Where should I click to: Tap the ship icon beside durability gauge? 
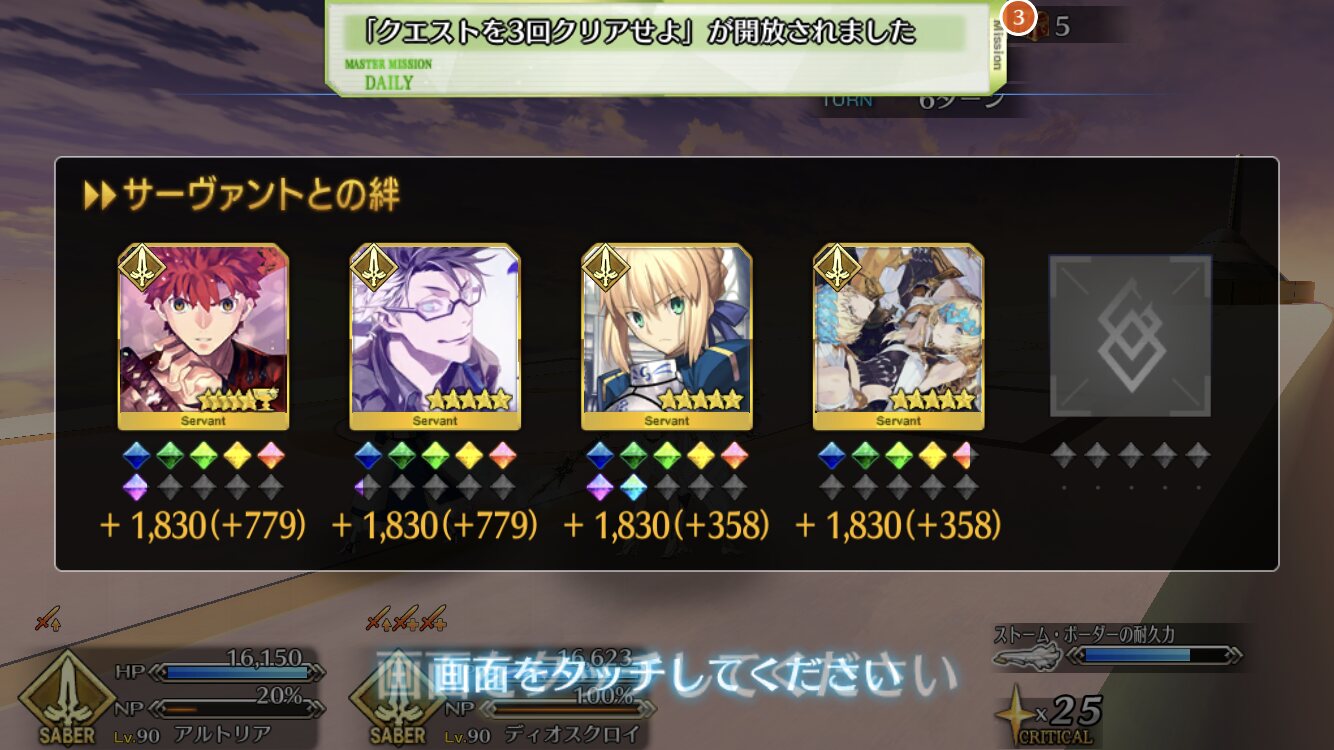click(x=1028, y=656)
